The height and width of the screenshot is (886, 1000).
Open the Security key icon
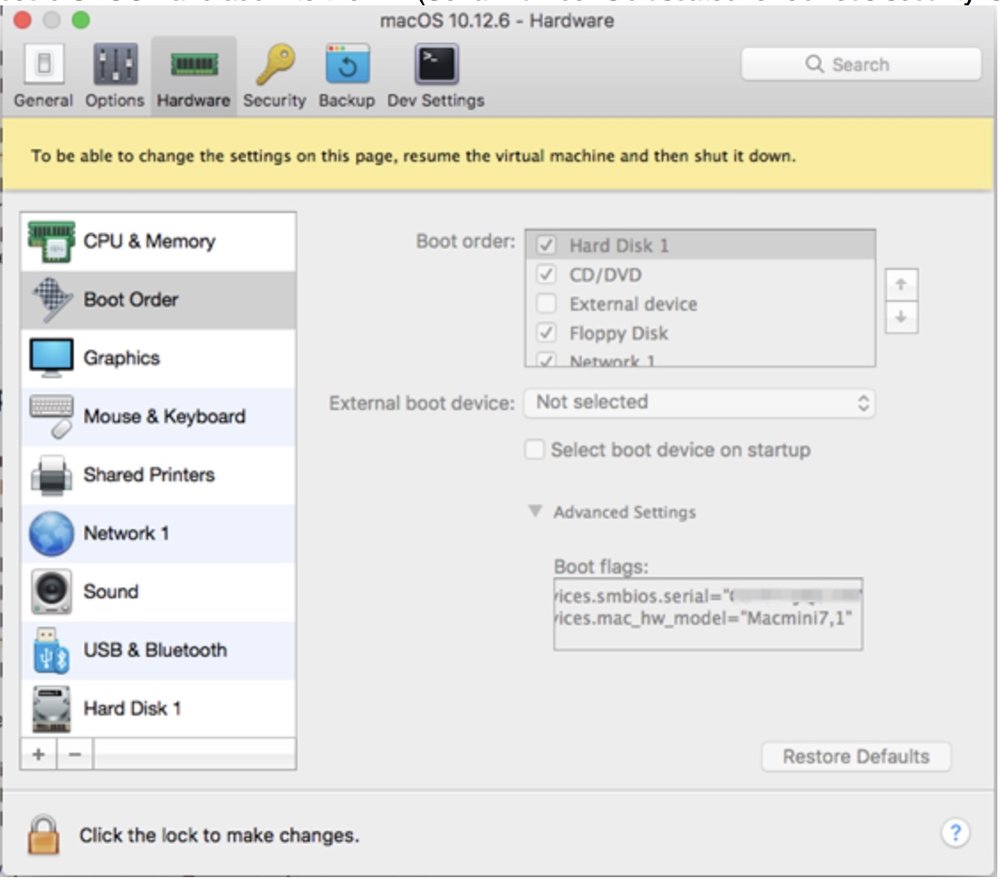pyautogui.click(x=276, y=64)
